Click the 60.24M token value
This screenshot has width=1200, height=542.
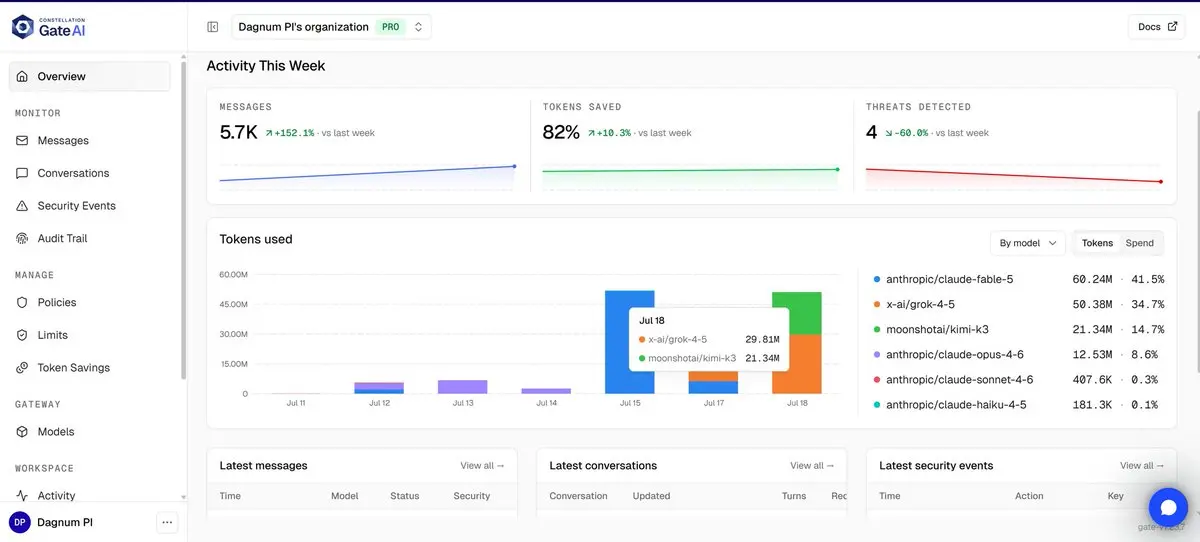[x=1092, y=280]
